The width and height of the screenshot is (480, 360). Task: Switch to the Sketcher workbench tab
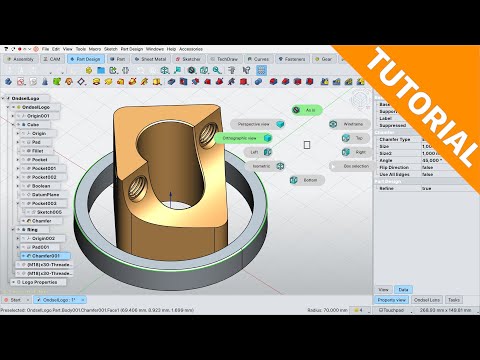(x=188, y=59)
